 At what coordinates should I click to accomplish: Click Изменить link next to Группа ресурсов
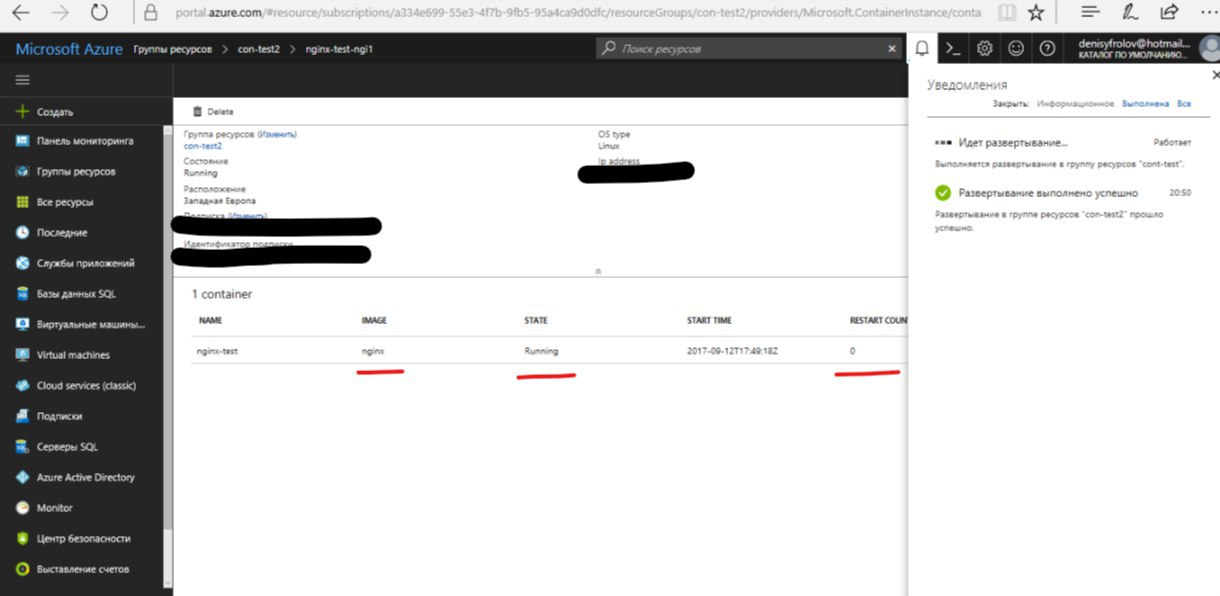coord(277,134)
